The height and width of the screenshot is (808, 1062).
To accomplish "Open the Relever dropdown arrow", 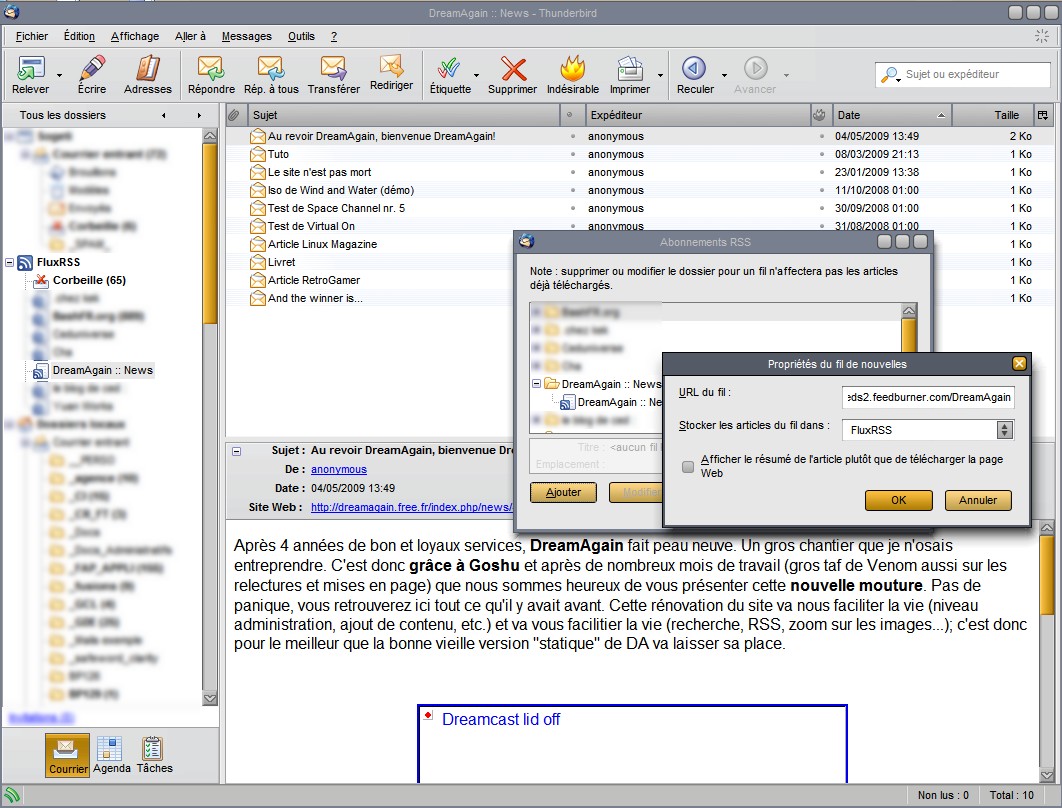I will point(60,75).
